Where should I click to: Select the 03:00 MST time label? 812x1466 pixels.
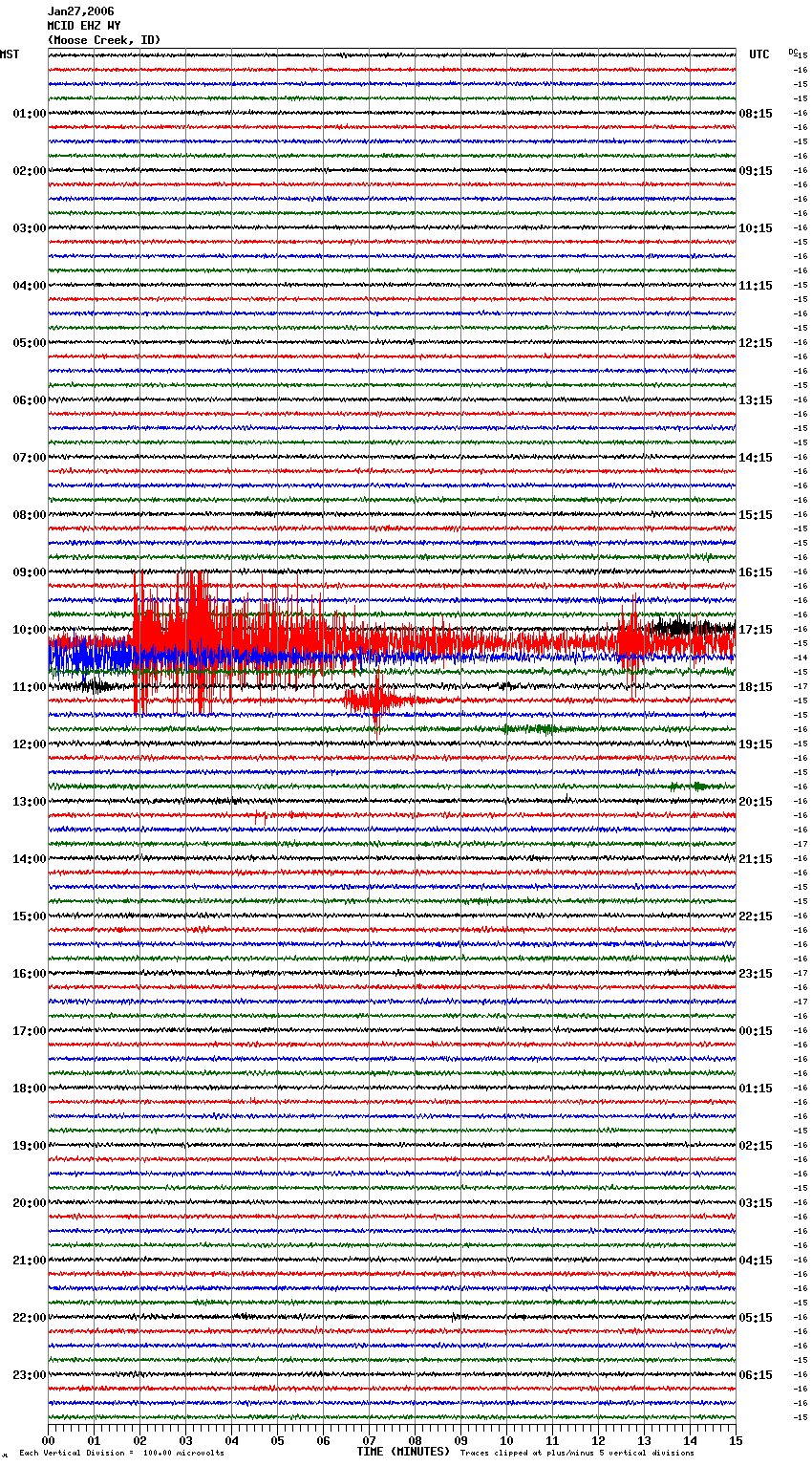point(30,228)
